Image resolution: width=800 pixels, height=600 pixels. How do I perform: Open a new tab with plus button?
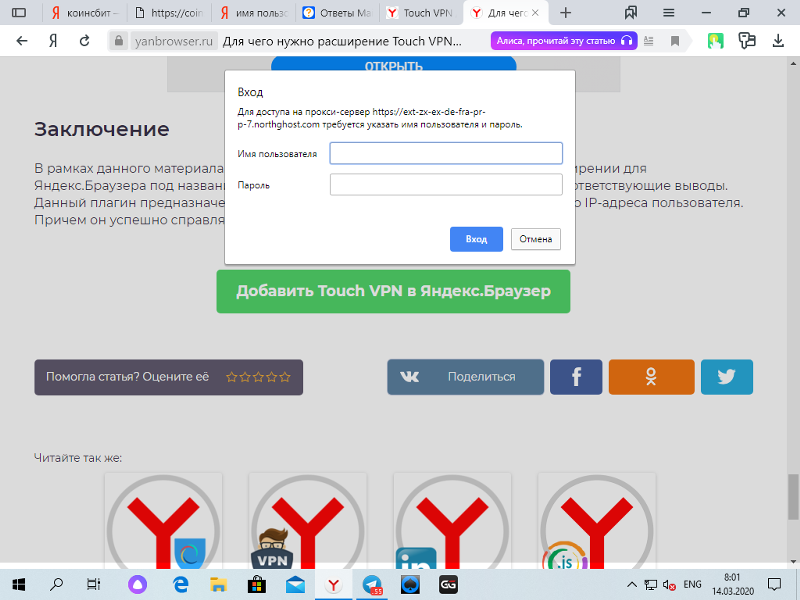[x=566, y=13]
